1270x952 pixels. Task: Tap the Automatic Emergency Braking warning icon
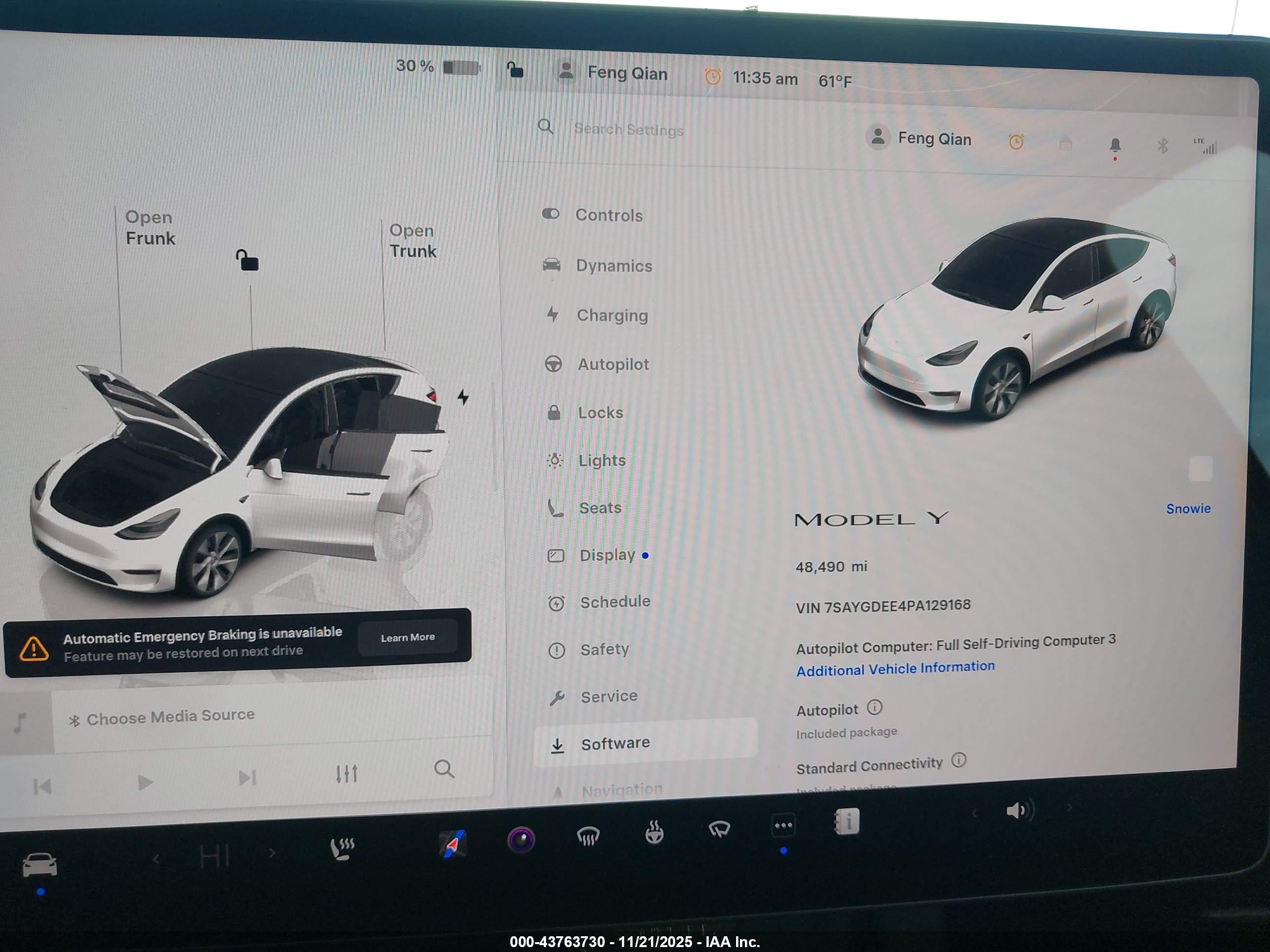pos(34,649)
